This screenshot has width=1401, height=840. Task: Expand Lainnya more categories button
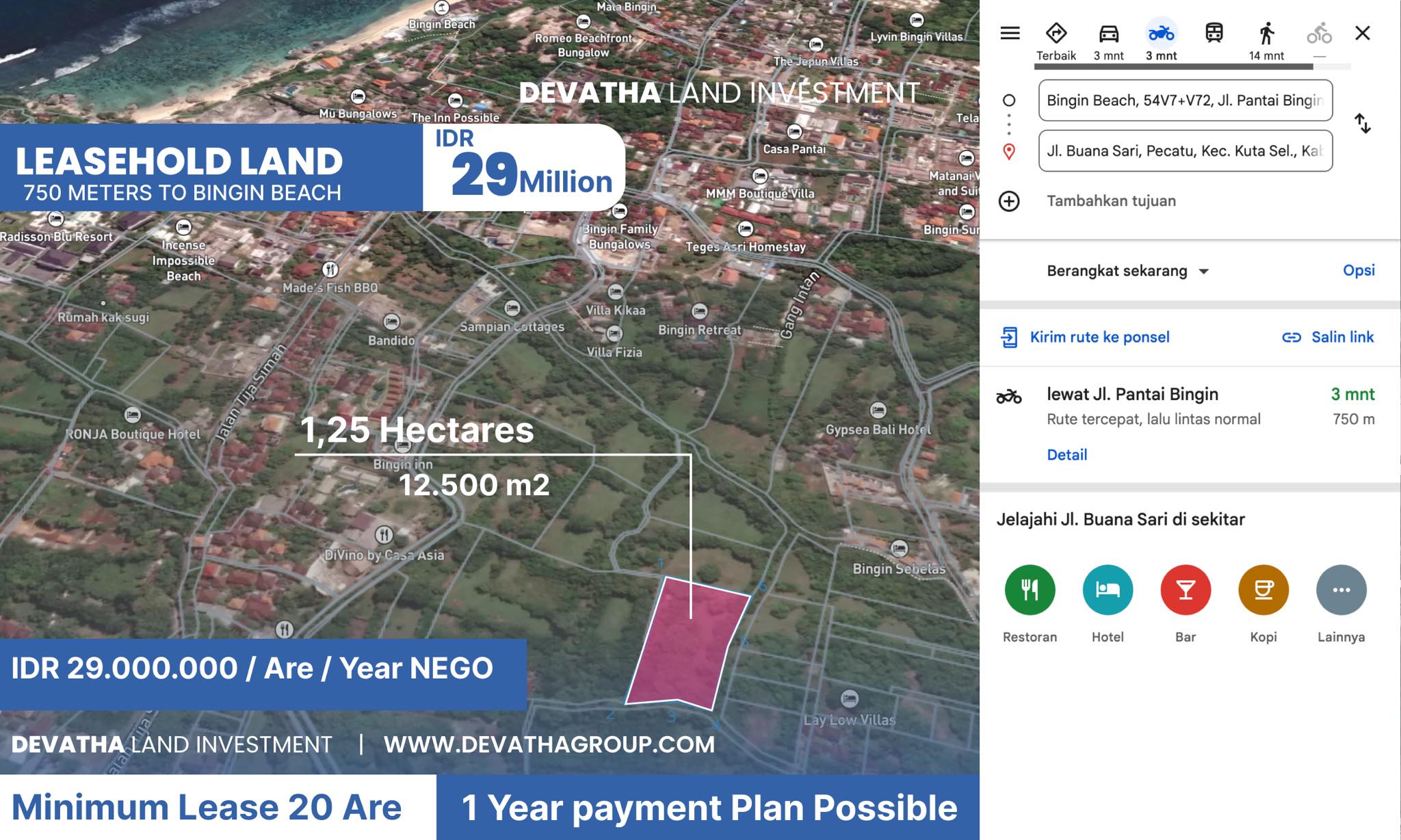[1341, 590]
